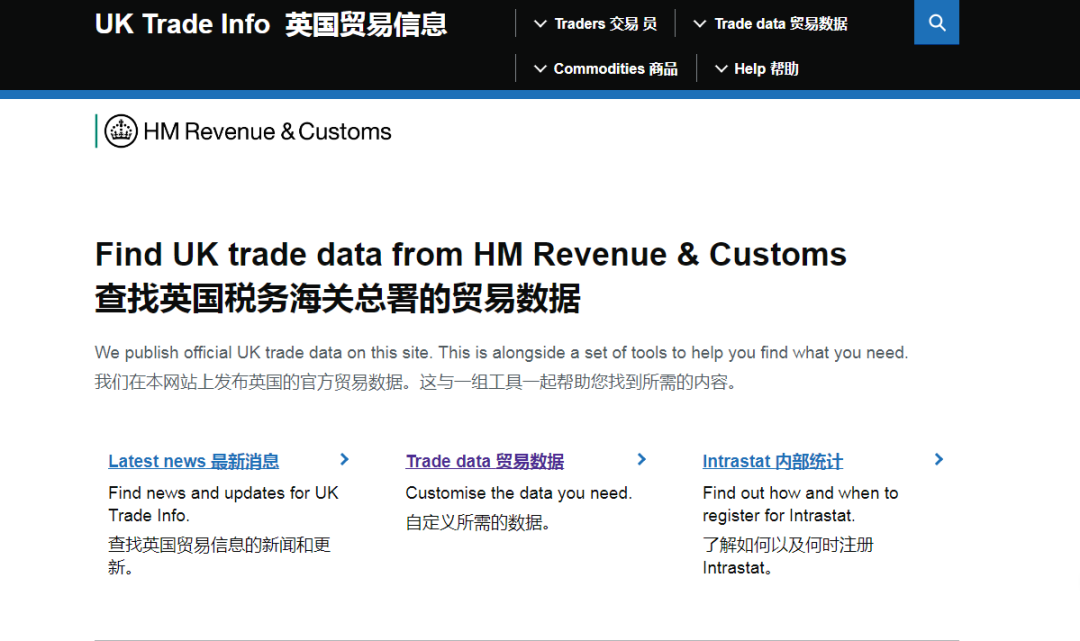
Task: Click the paragraph starting 'We publish official'
Action: pyautogui.click(x=501, y=353)
